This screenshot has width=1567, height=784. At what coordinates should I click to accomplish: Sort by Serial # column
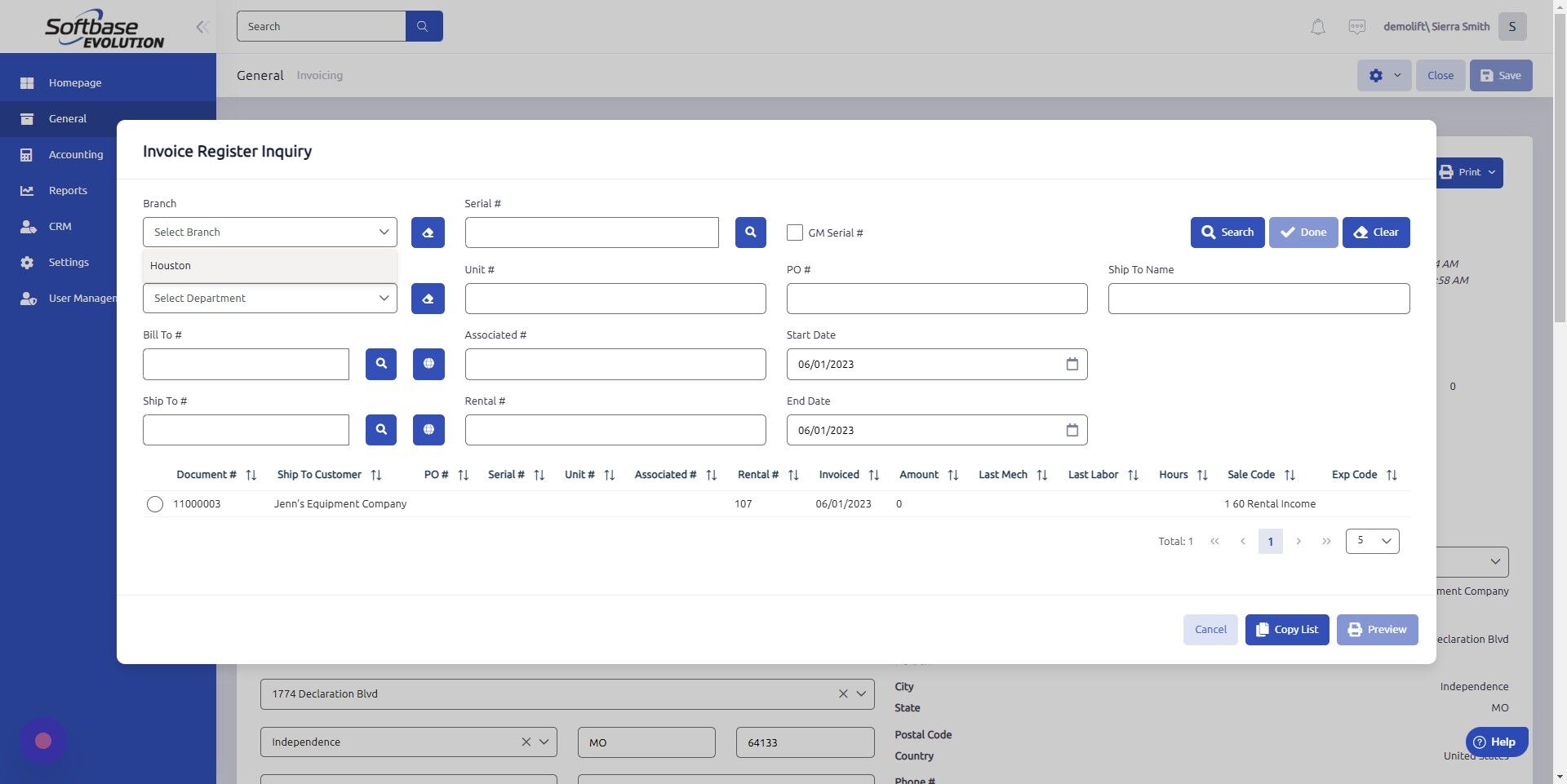(539, 475)
